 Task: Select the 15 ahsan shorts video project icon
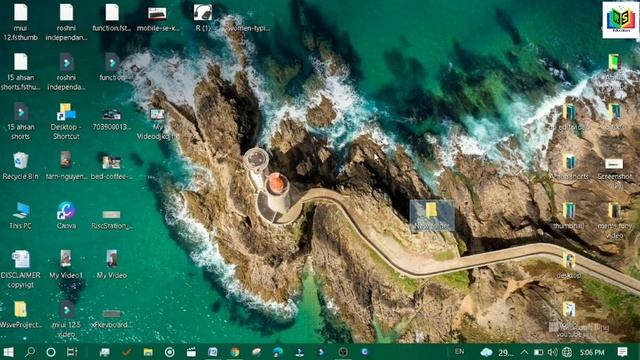[x=20, y=111]
